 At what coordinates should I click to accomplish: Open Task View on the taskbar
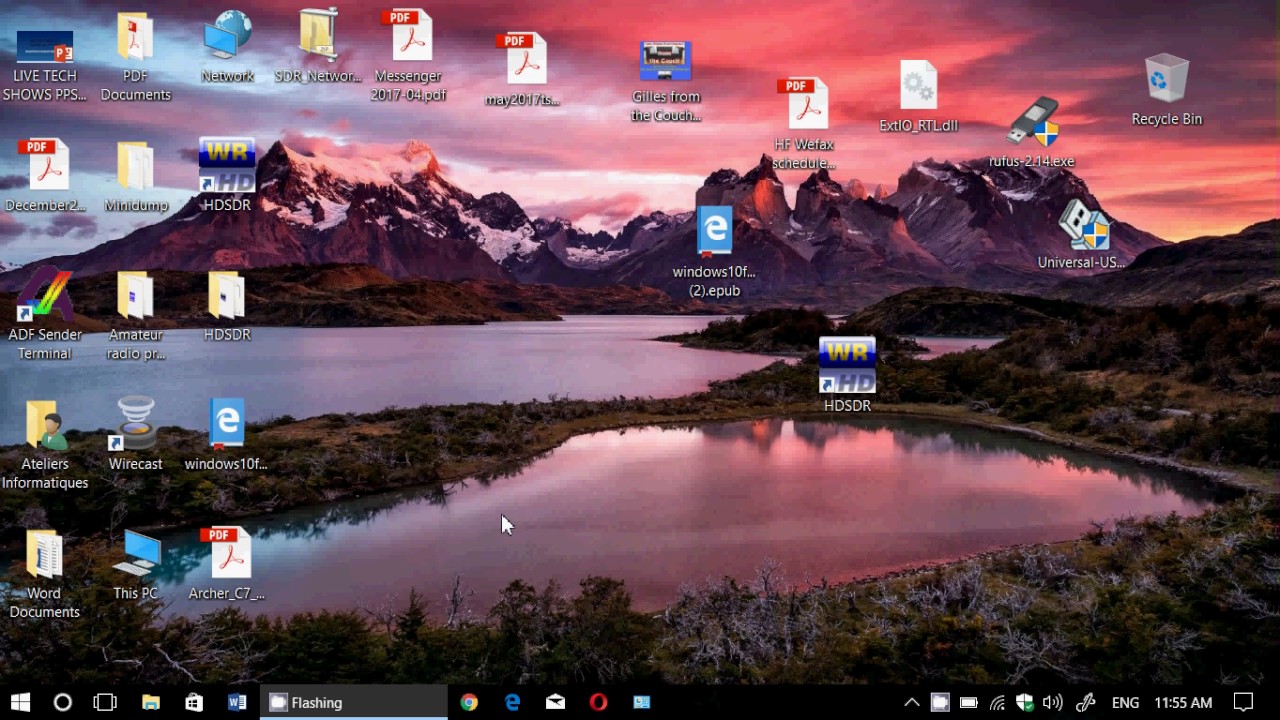[105, 702]
